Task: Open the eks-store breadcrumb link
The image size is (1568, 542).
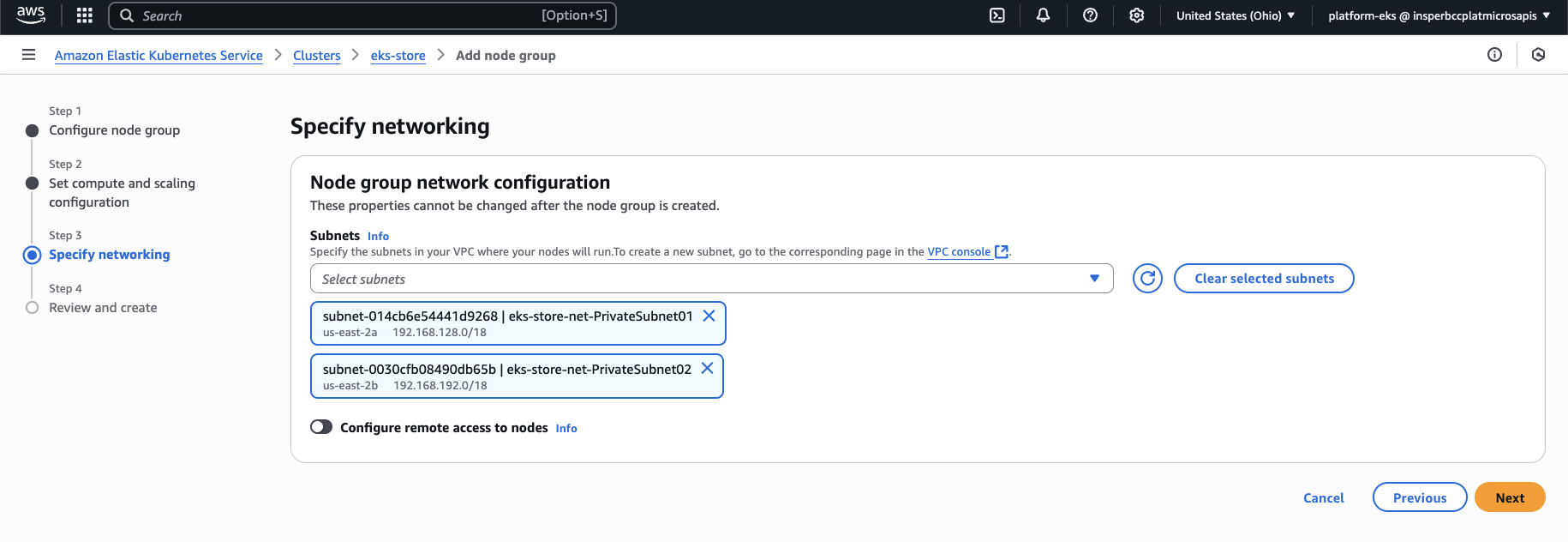Action: (398, 56)
